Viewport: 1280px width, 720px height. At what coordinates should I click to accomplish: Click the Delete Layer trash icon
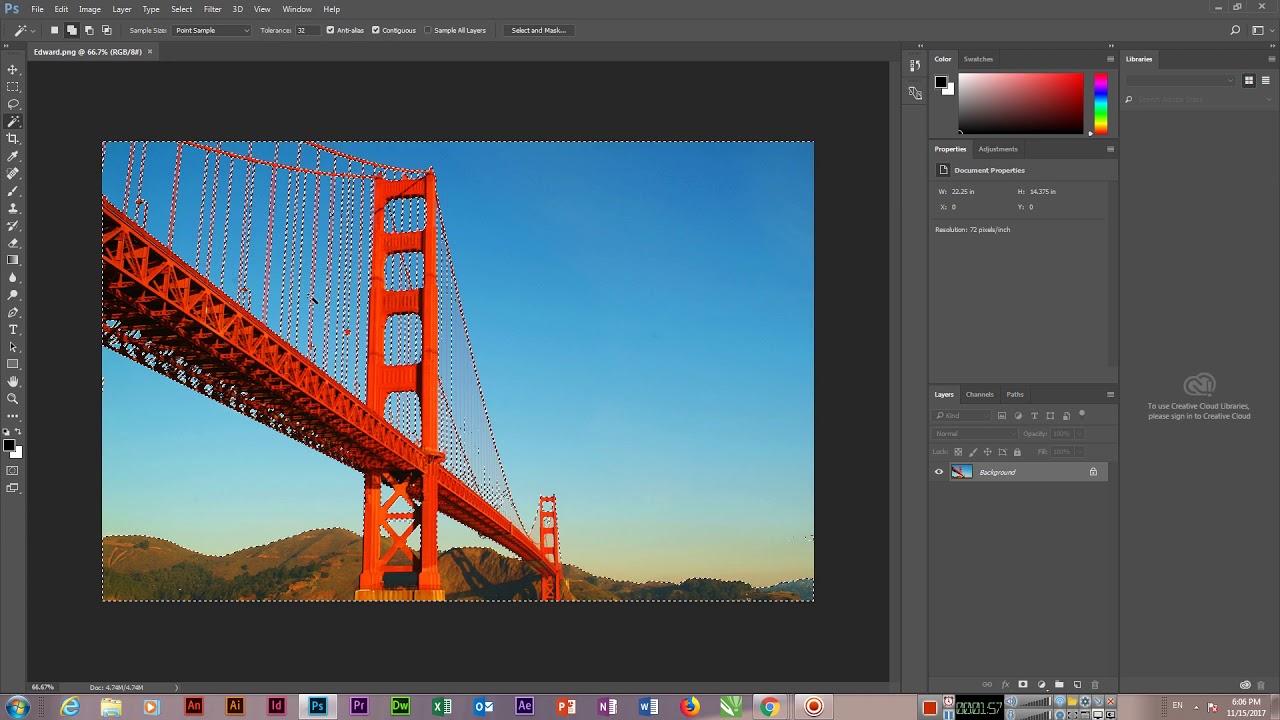1094,685
